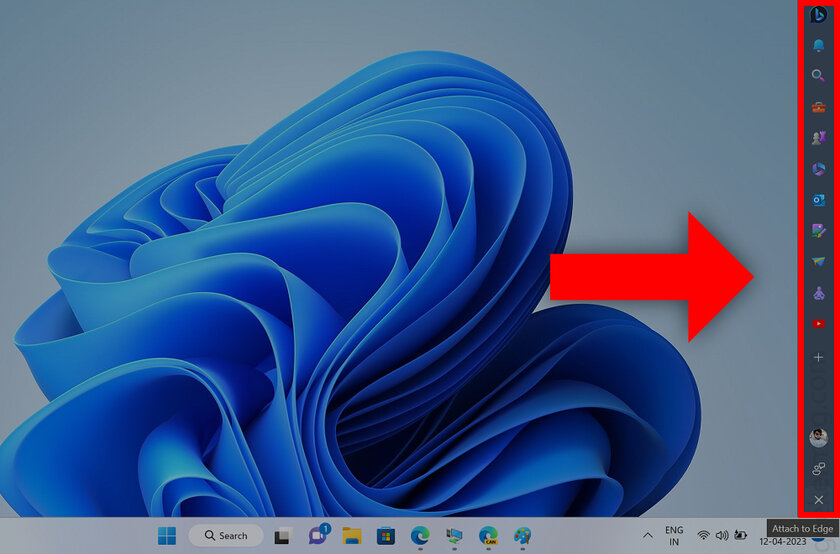The width and height of the screenshot is (840, 554).
Task: Open YouTube from the sidebar
Action: 818,324
